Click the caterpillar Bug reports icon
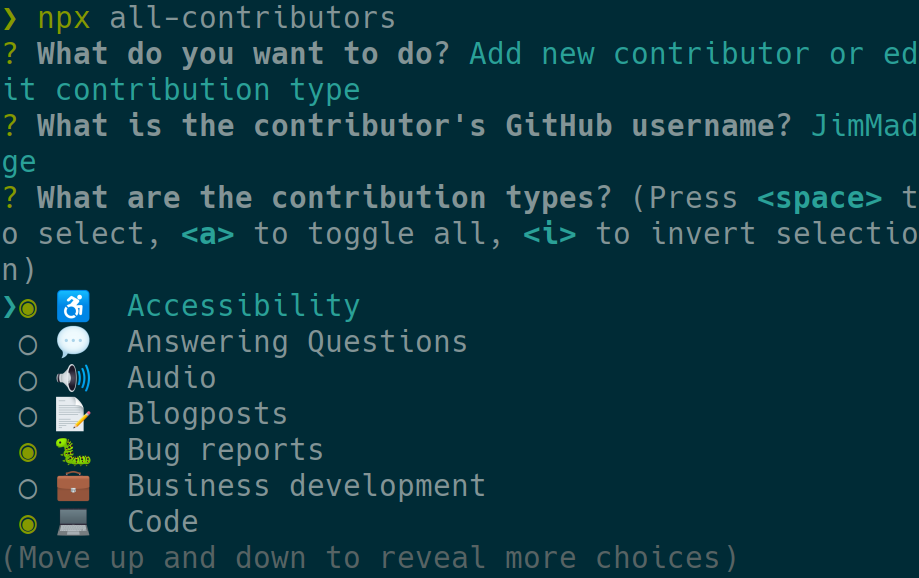919x578 pixels. click(x=73, y=450)
